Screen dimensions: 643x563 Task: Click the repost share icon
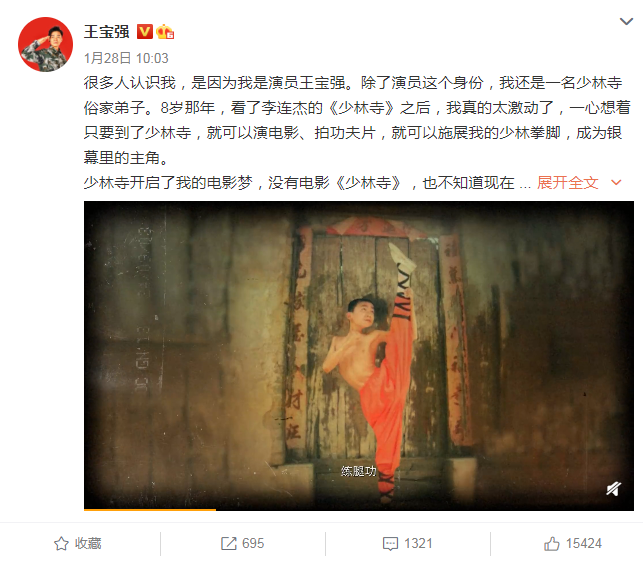[228, 544]
